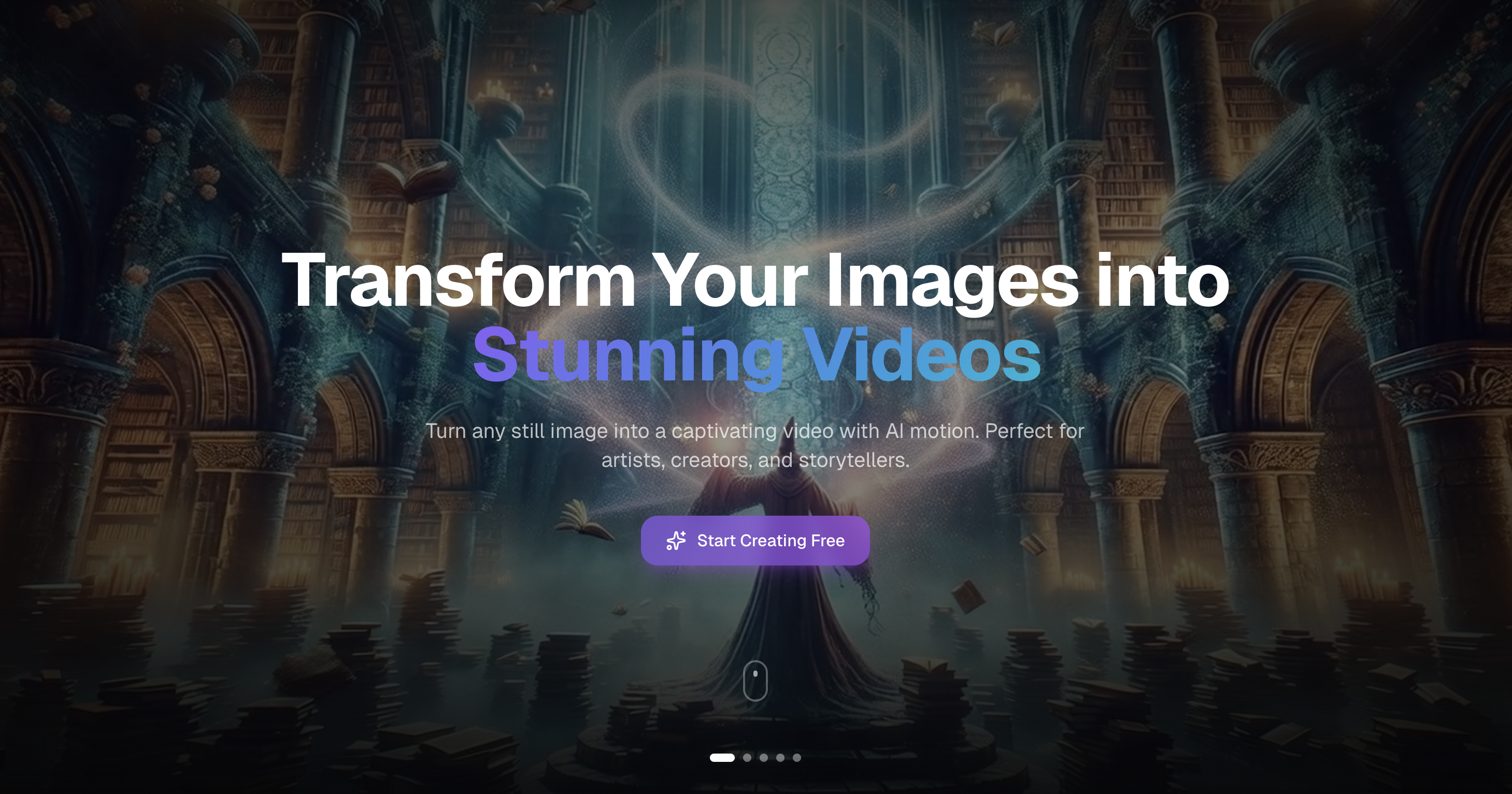Switch to the third carousel slide dot
This screenshot has width=1512, height=794.
[764, 758]
